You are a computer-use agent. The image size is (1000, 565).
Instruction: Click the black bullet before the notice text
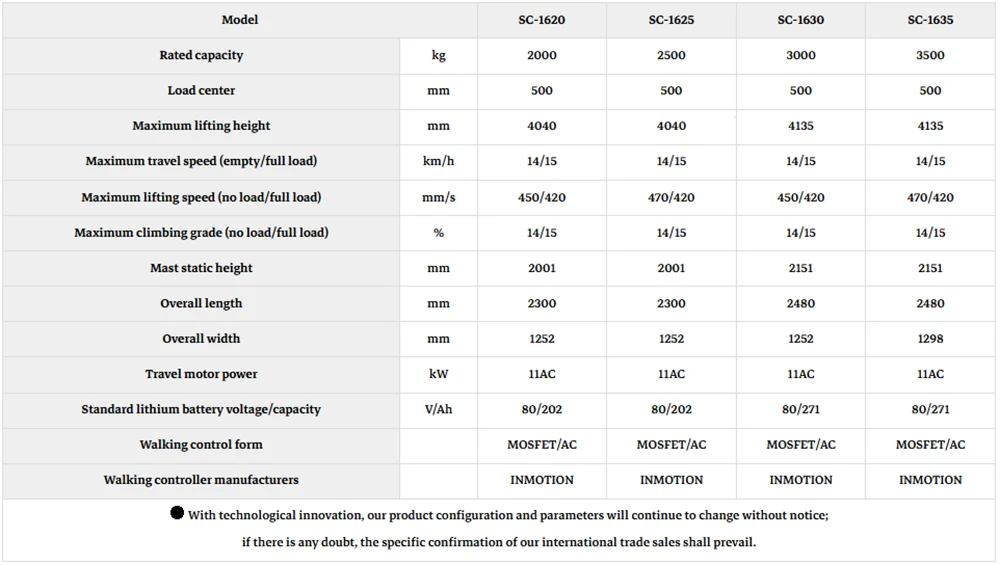tap(177, 513)
